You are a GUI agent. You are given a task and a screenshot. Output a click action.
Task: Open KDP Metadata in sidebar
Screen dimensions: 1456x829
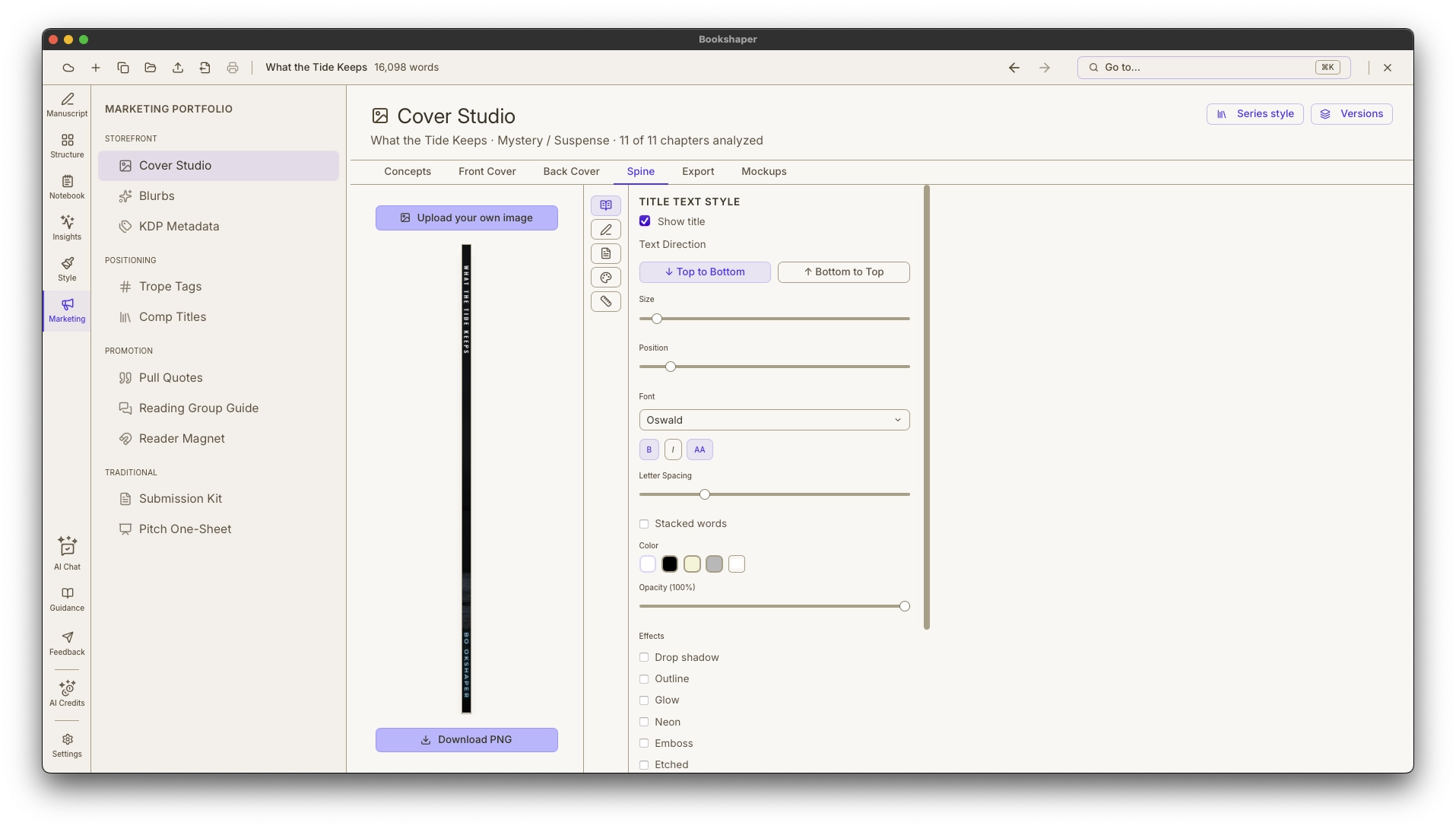tap(218, 227)
